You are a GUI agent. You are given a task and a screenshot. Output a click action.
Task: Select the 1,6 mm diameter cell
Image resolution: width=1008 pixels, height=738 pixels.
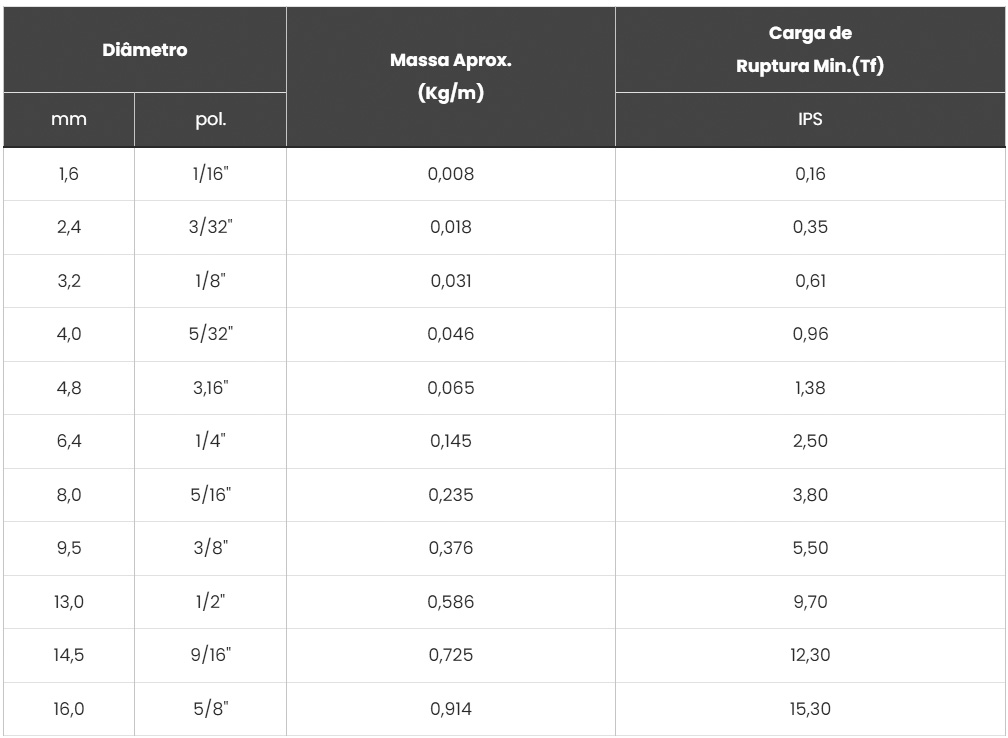[x=69, y=174]
